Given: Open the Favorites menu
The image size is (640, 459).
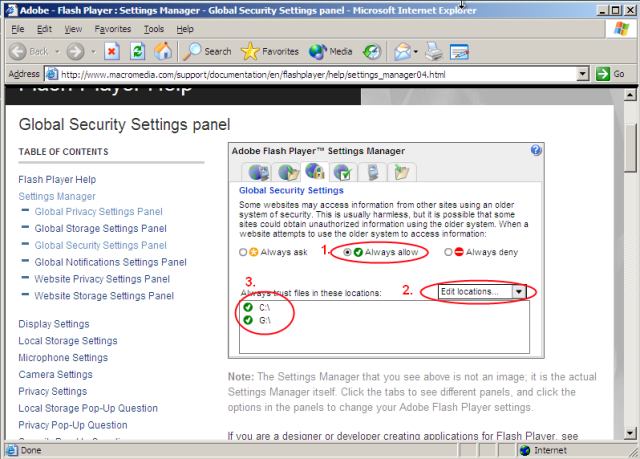Looking at the screenshot, I should tap(113, 29).
